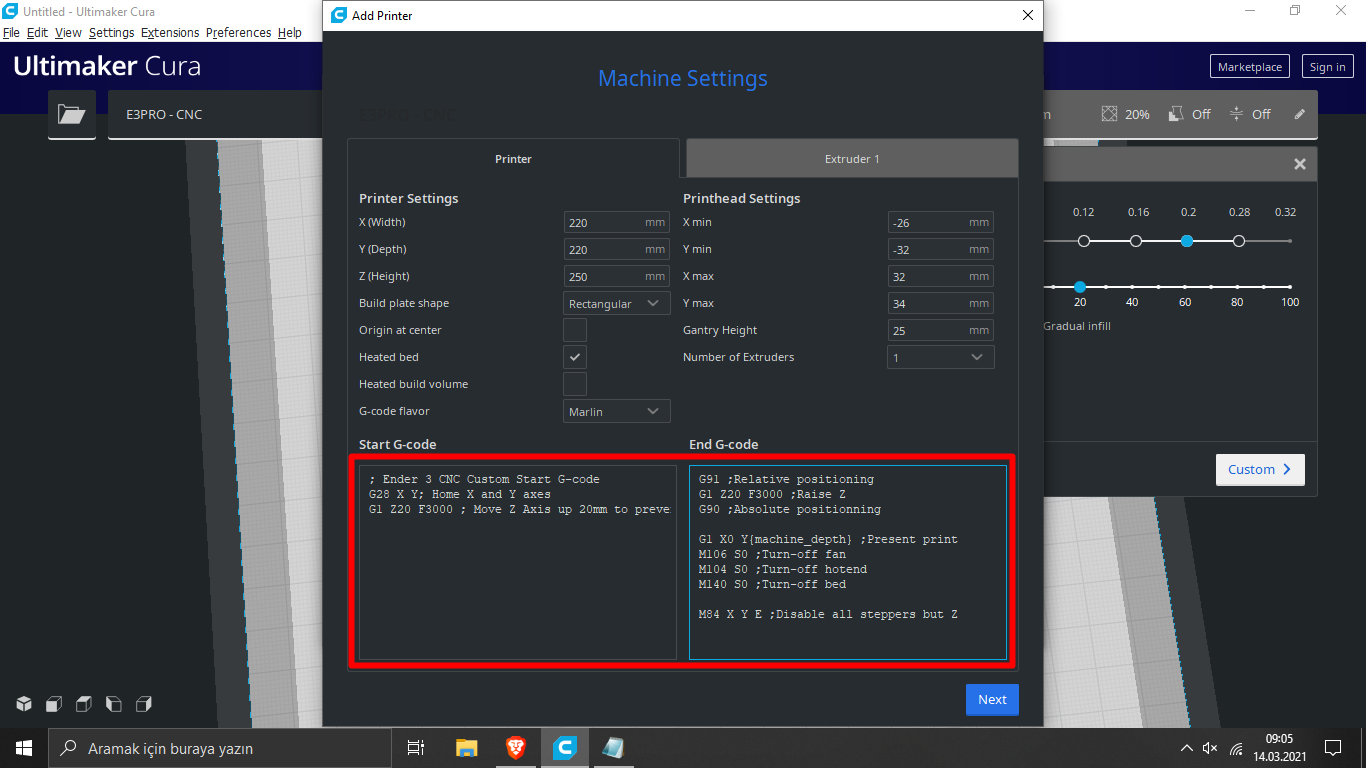1366x768 pixels.
Task: Select the 3D perspective view cube icon
Action: coord(24,704)
